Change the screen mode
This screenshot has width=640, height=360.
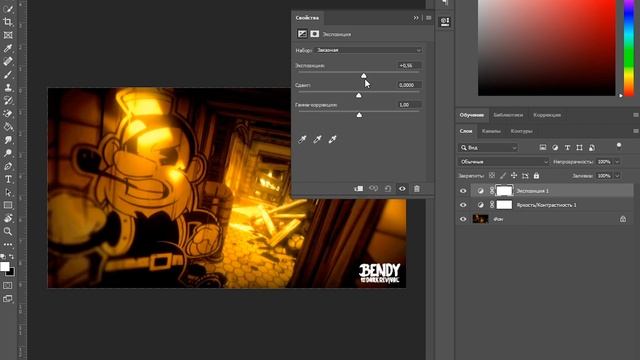tap(8, 299)
